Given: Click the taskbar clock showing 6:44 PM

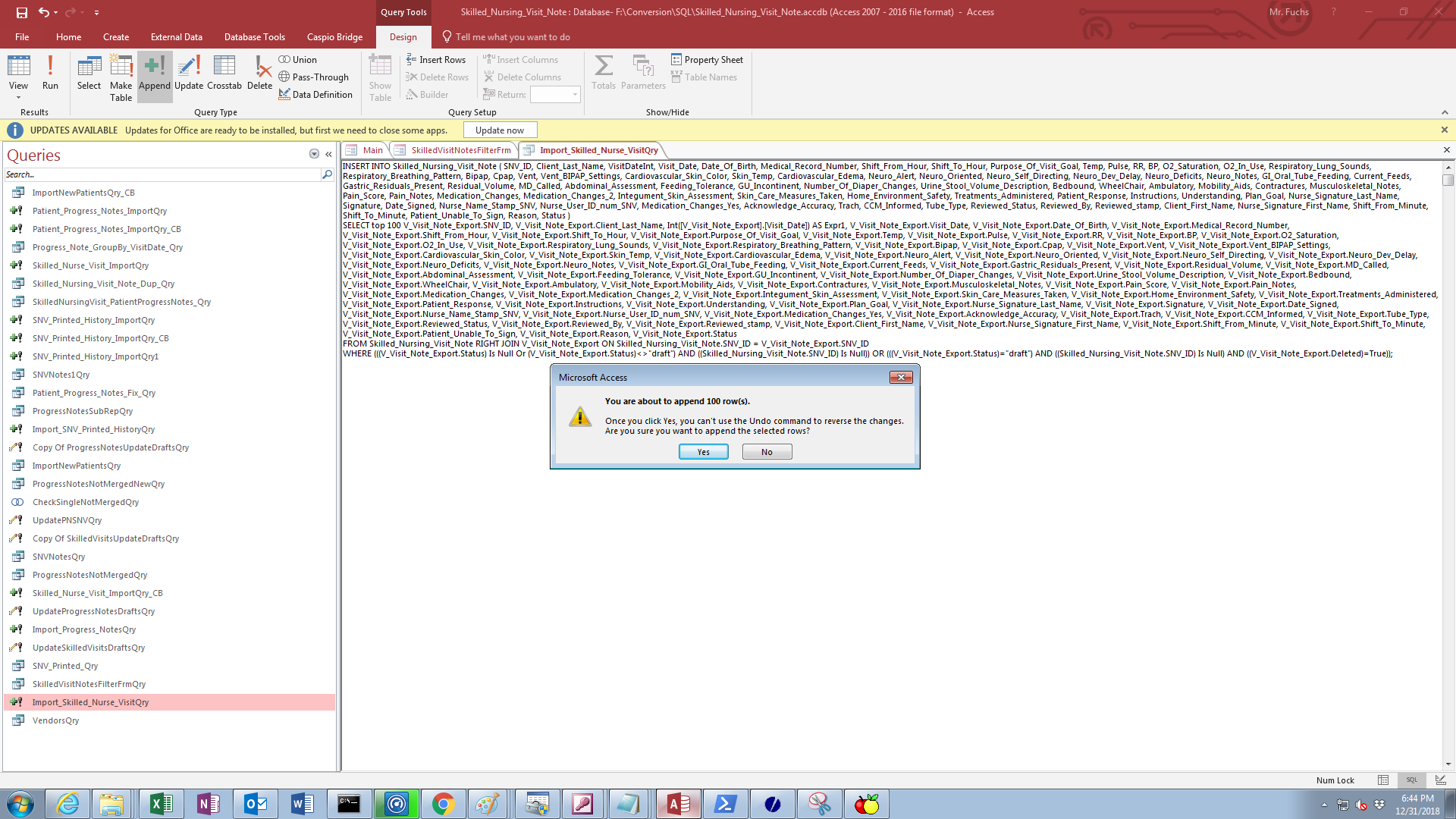Looking at the screenshot, I should click(x=1417, y=804).
